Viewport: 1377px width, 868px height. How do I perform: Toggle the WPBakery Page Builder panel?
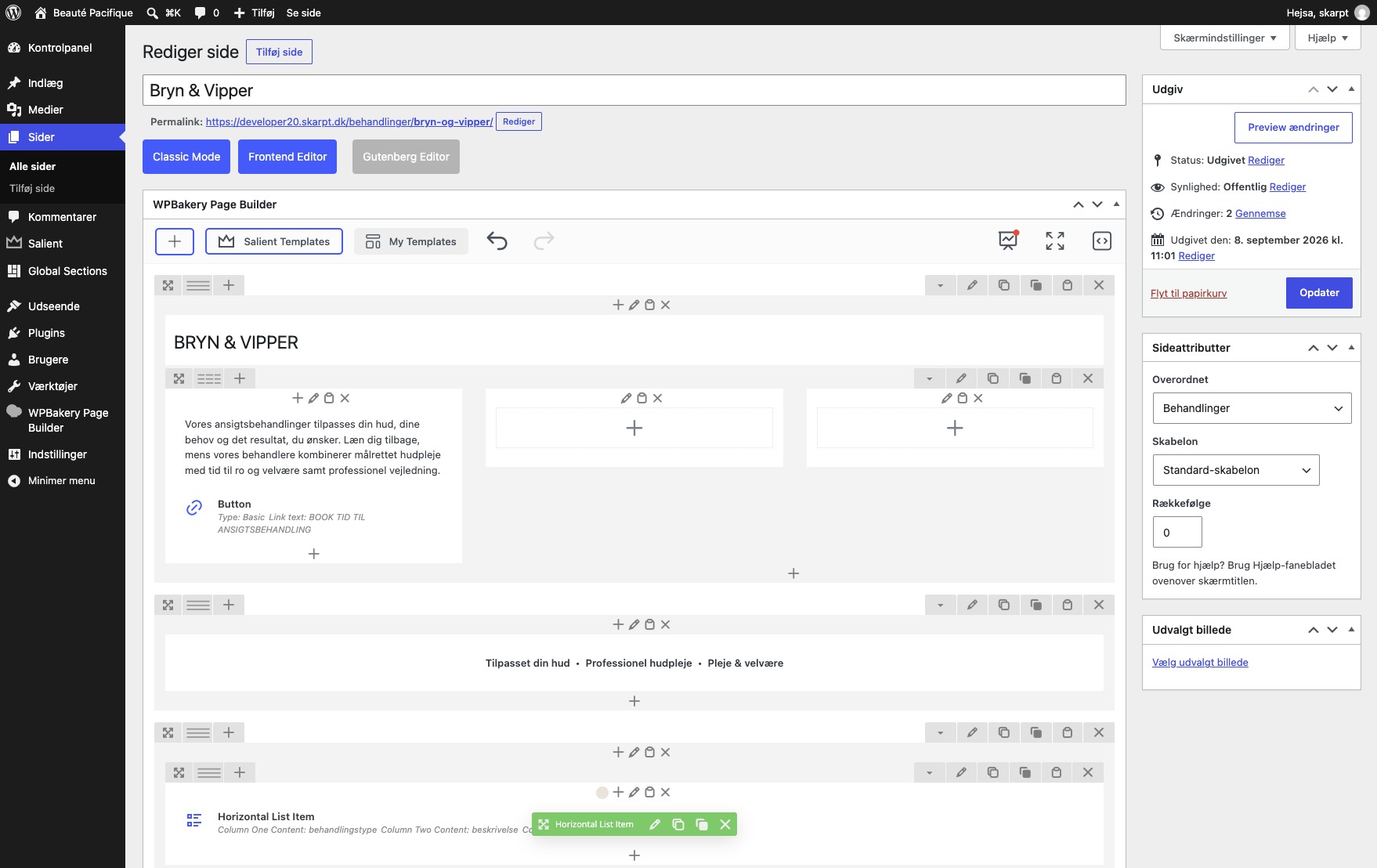click(x=1116, y=204)
